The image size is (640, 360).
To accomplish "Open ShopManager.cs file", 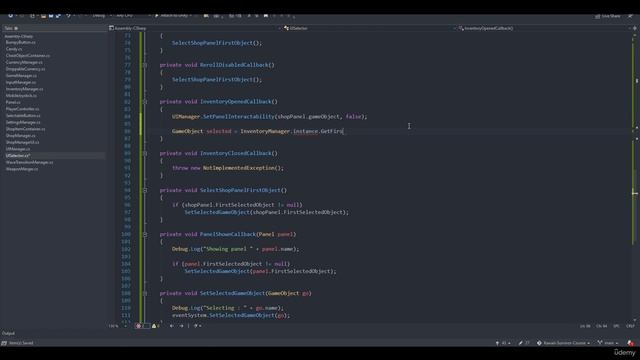I will [20, 136].
